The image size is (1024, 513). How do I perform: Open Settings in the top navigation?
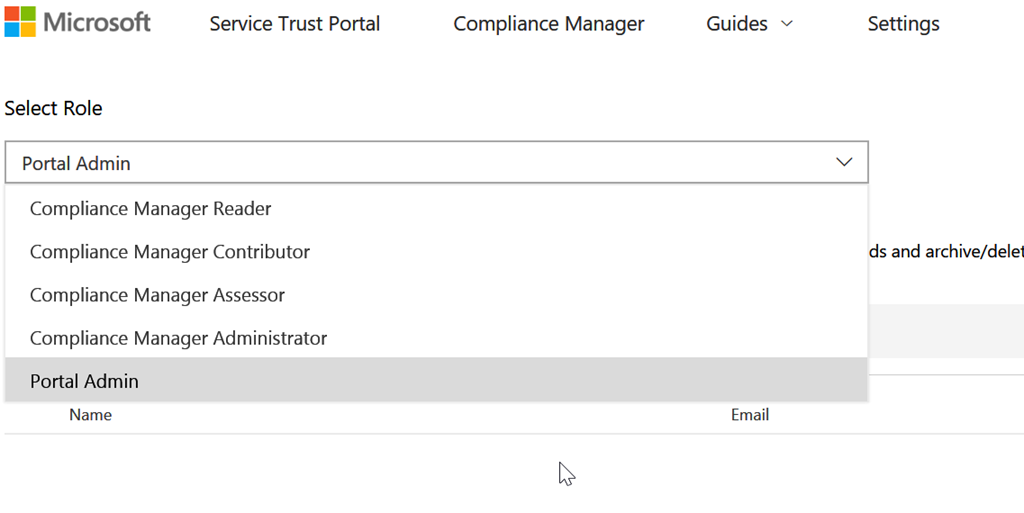[903, 24]
